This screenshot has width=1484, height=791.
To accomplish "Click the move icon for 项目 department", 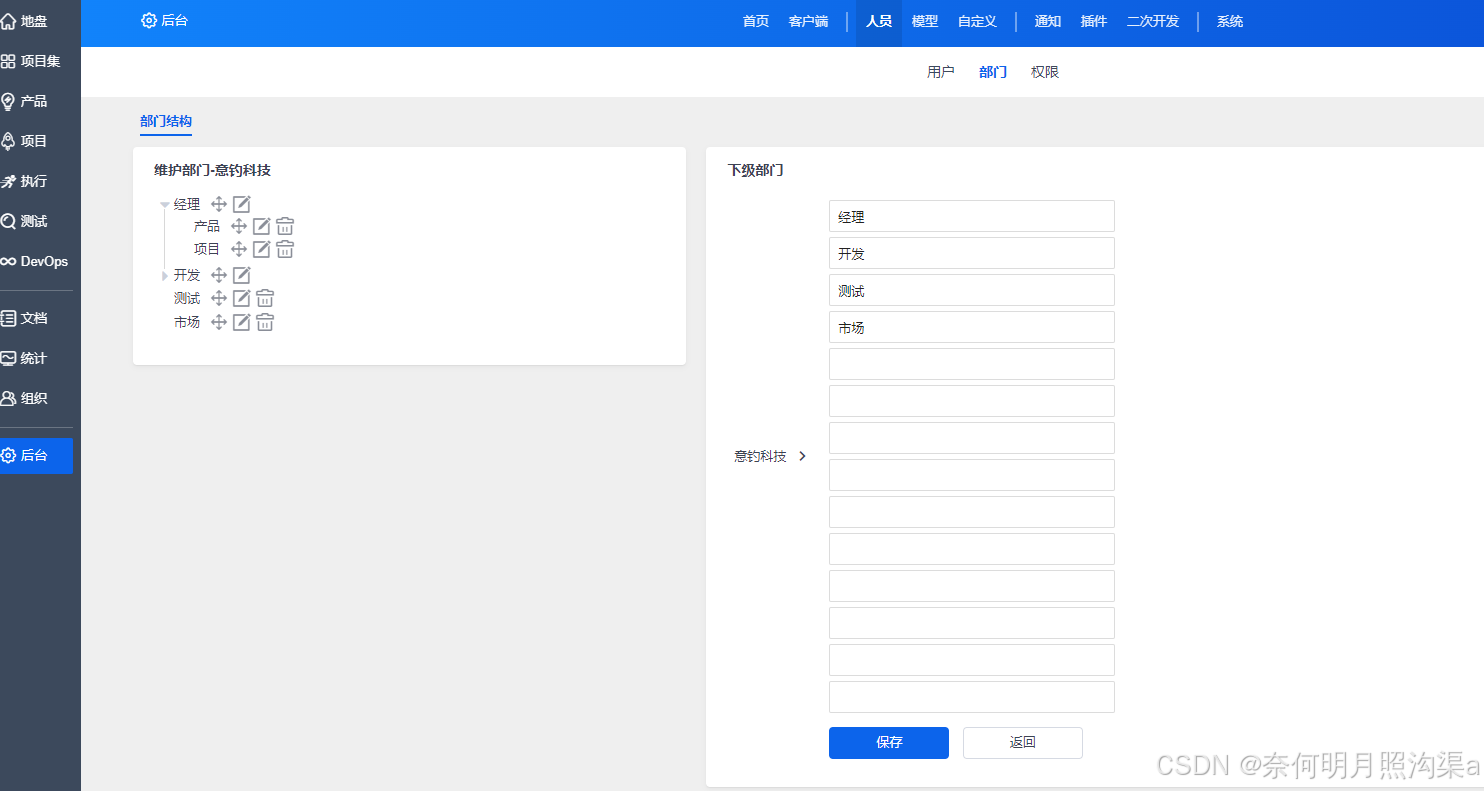I will (x=239, y=249).
